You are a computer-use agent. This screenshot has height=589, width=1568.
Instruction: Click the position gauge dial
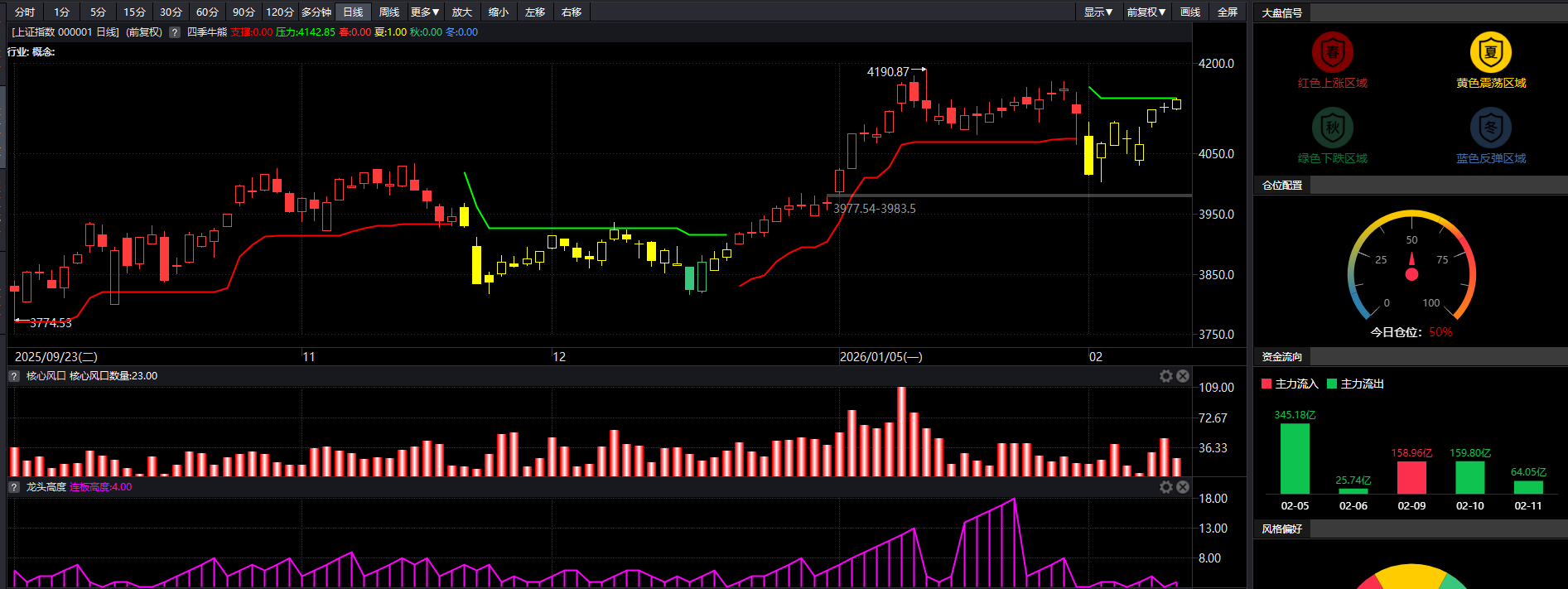[x=1411, y=266]
